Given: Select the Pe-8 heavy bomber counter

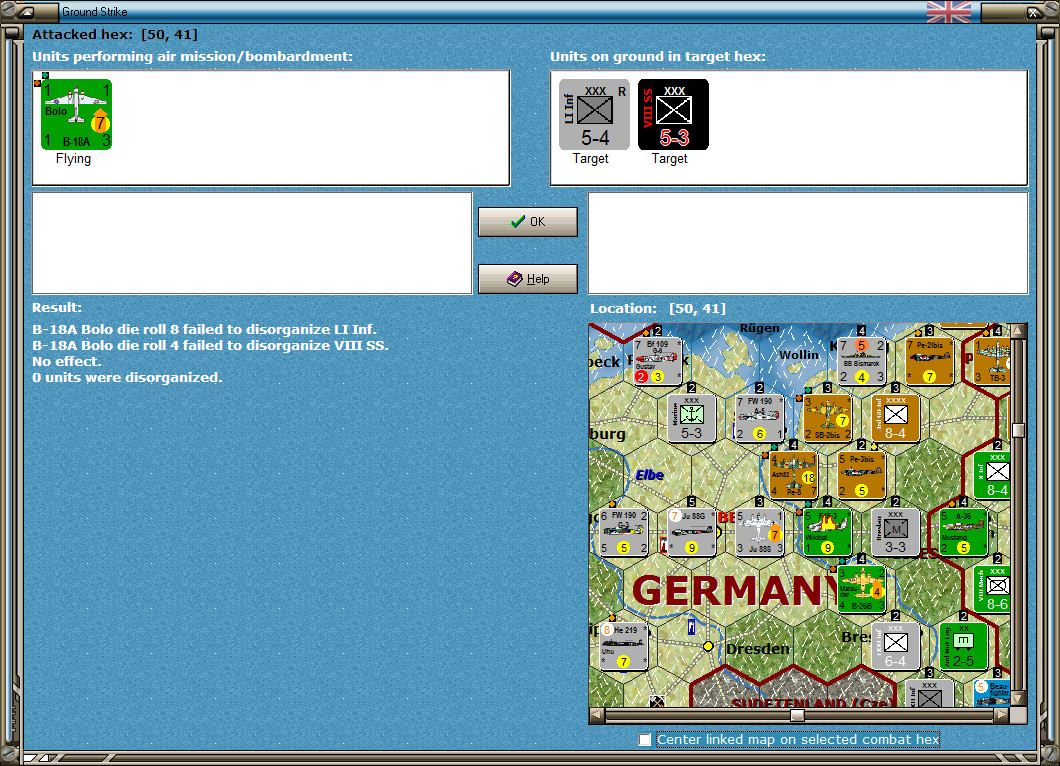Looking at the screenshot, I should [794, 475].
